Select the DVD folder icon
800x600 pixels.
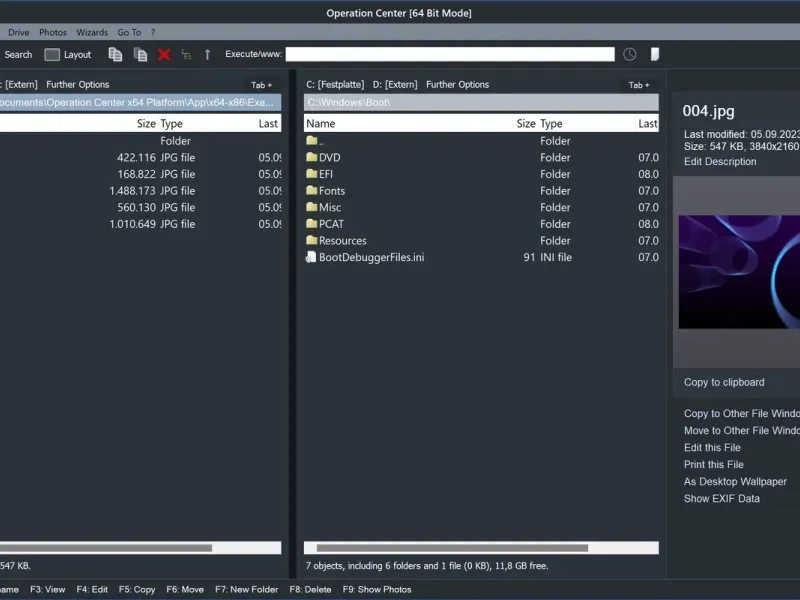[312, 157]
